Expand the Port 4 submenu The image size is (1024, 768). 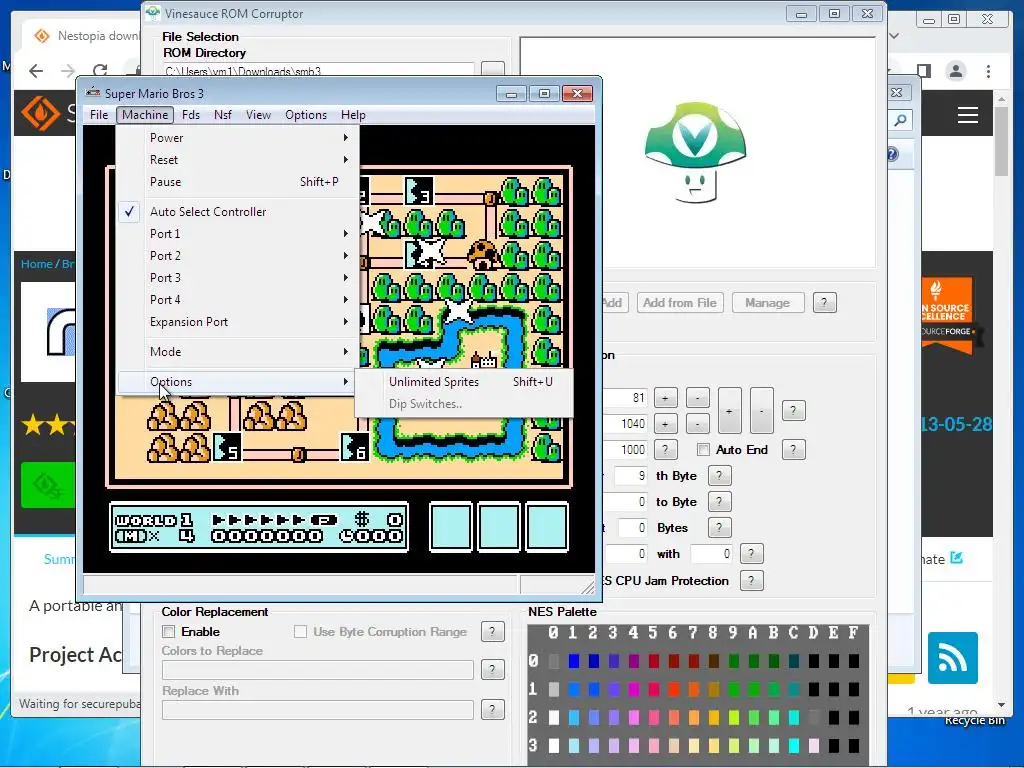pyautogui.click(x=237, y=300)
